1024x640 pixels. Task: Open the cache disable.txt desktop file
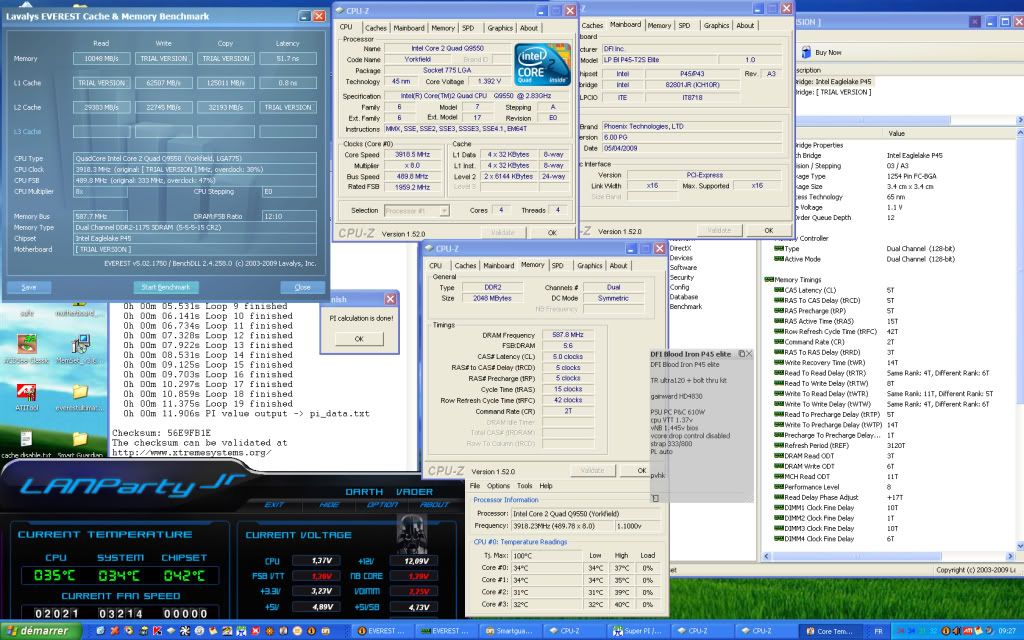pos(26,439)
